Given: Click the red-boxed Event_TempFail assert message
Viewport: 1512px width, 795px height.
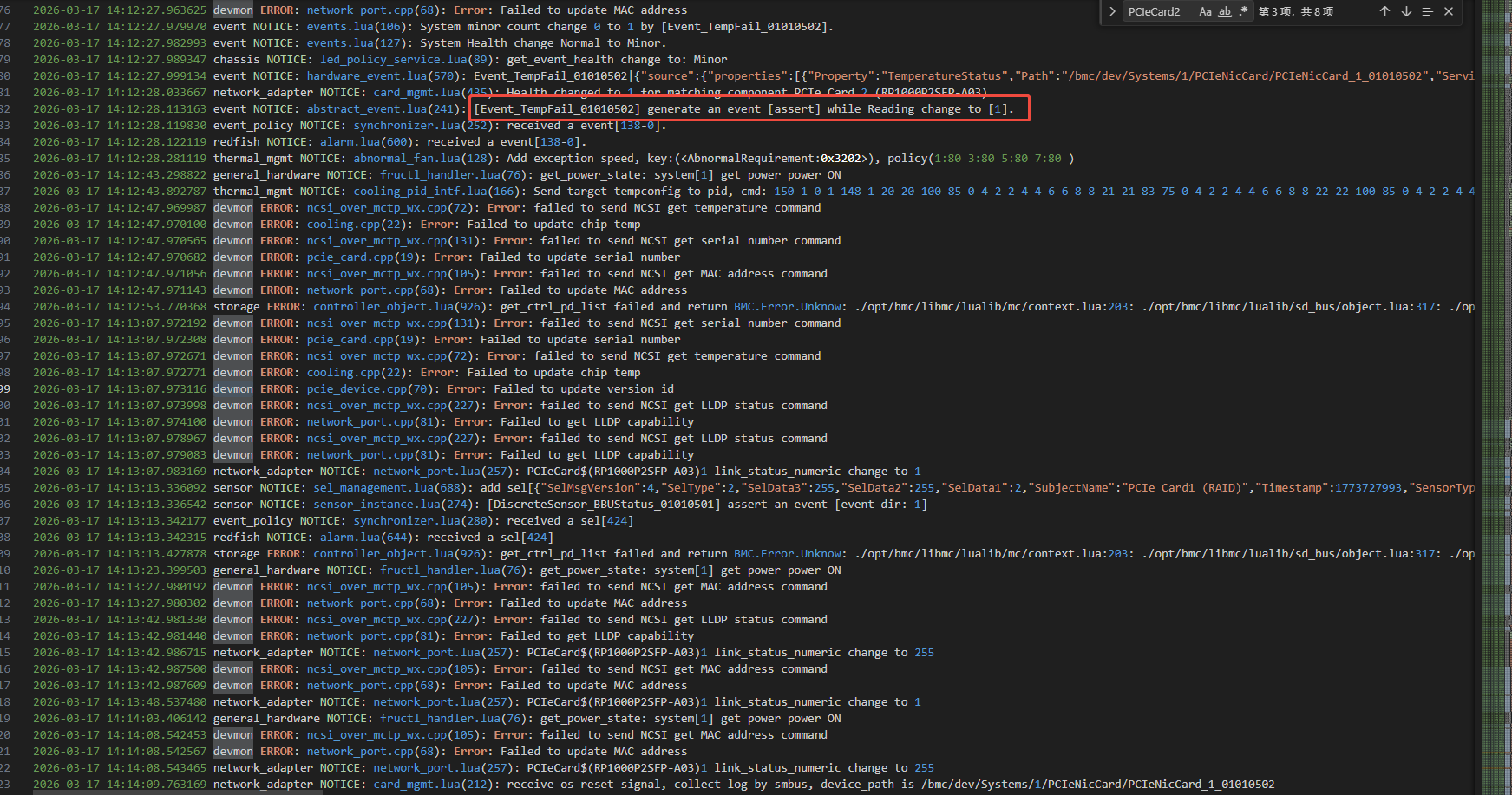Looking at the screenshot, I should click(743, 109).
